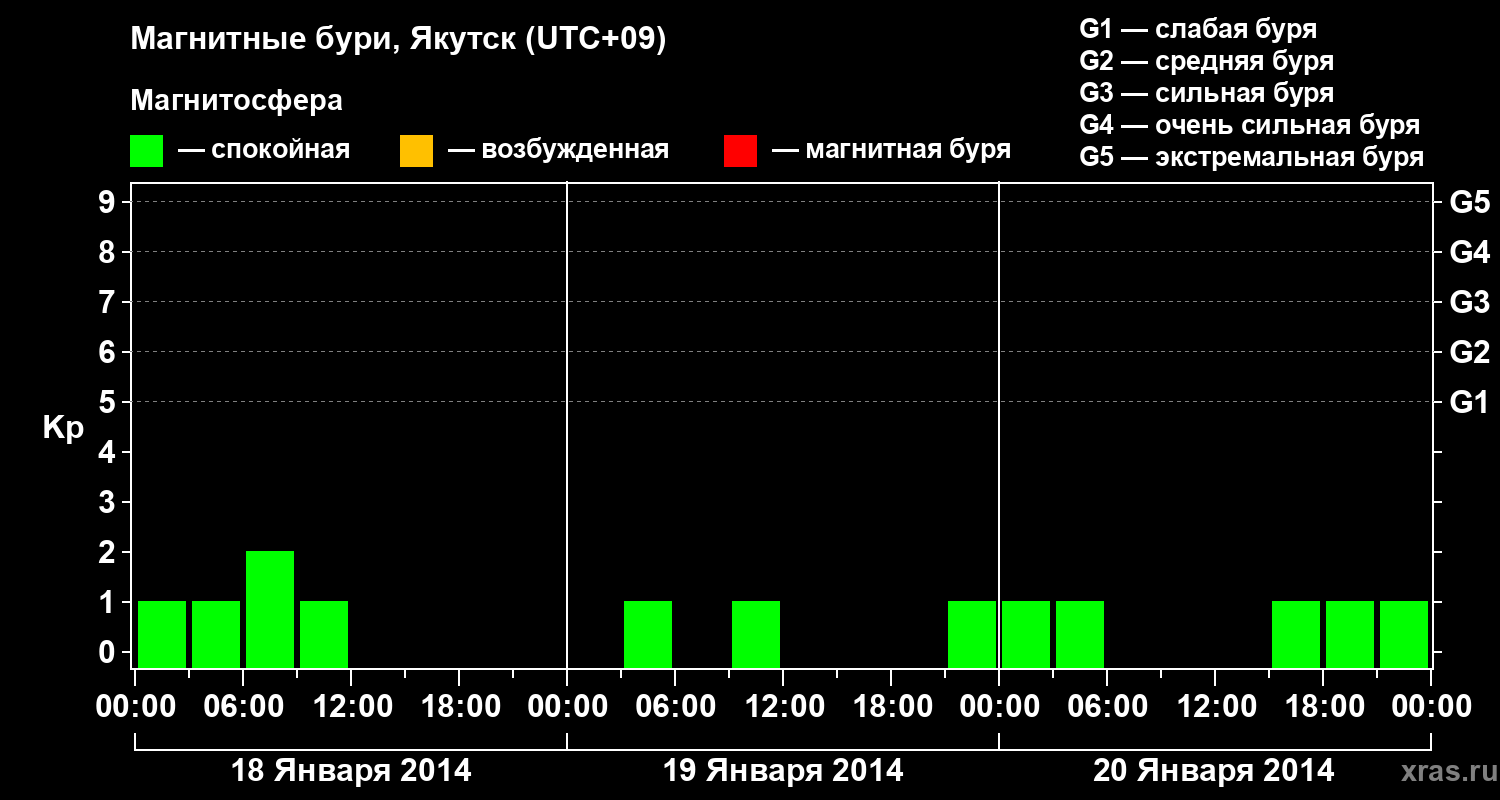Click the 00:00–03:00 bar on 18 January
The image size is (1500, 800).
pyautogui.click(x=162, y=634)
